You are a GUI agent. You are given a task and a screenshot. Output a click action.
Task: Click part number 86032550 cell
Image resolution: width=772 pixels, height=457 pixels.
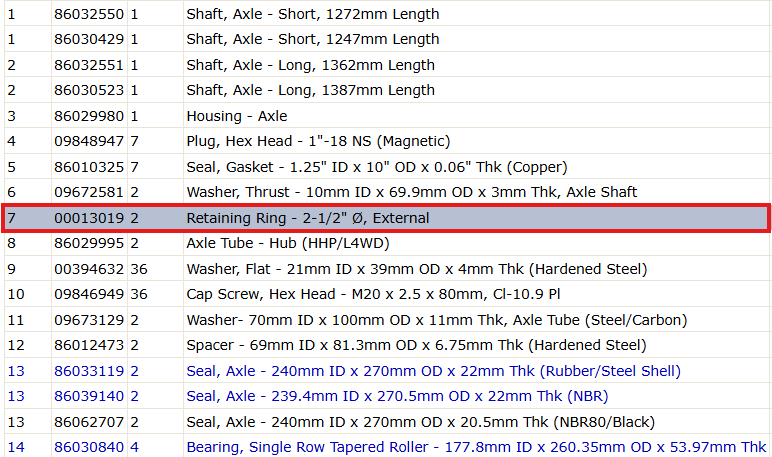pos(89,14)
